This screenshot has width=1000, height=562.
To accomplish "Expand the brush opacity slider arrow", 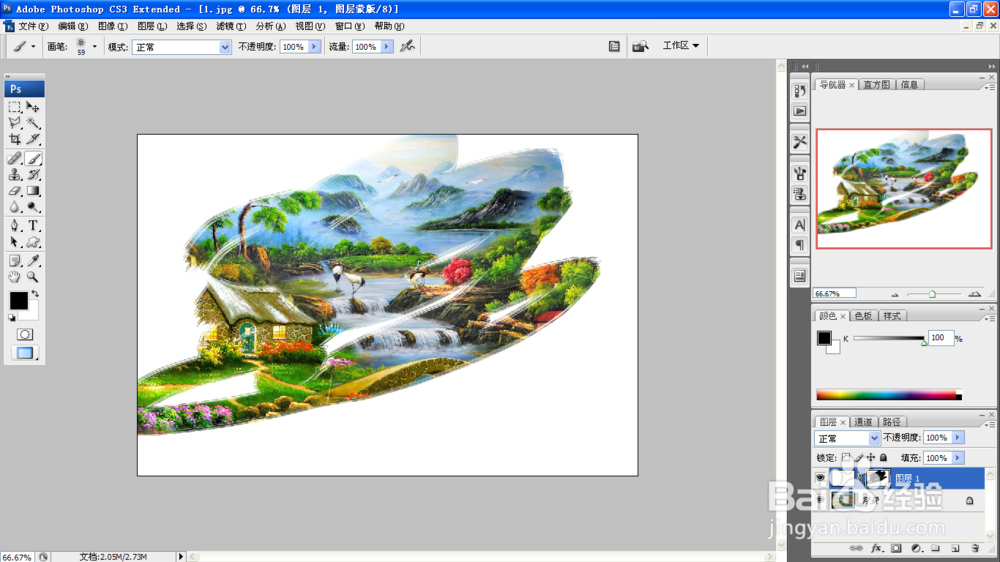I will (x=314, y=47).
